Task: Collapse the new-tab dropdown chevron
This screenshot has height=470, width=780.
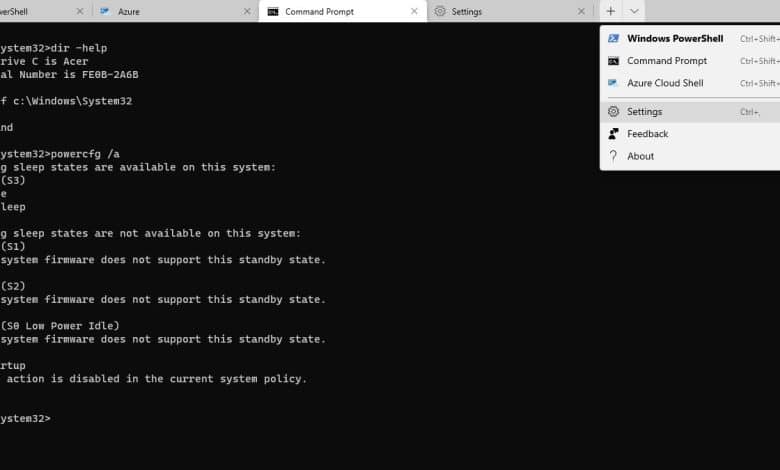Action: (x=634, y=11)
